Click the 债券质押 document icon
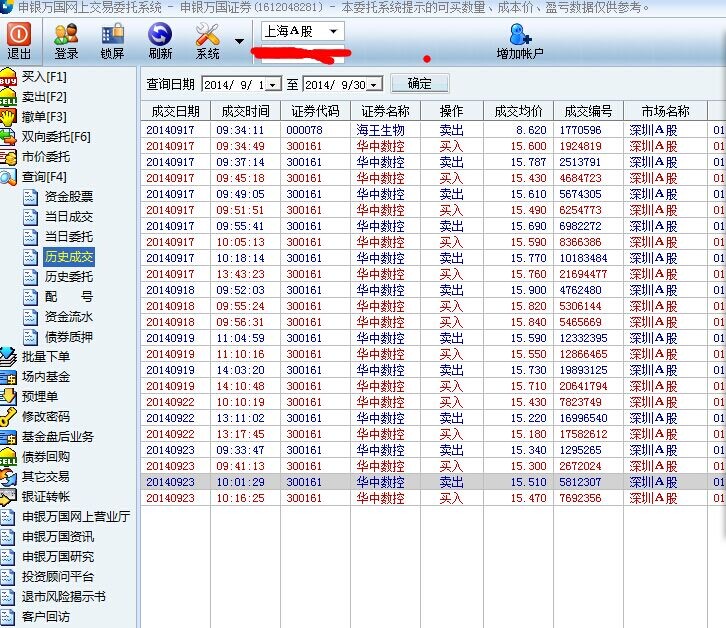 click(31, 337)
